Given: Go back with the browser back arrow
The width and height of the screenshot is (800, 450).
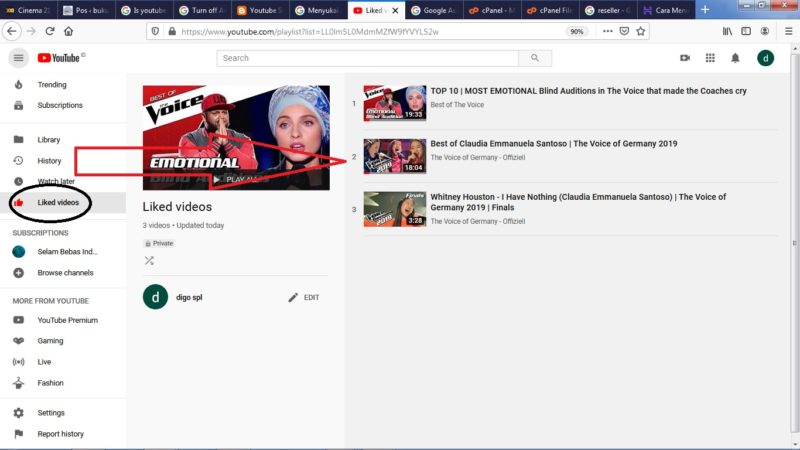Looking at the screenshot, I should (x=12, y=32).
